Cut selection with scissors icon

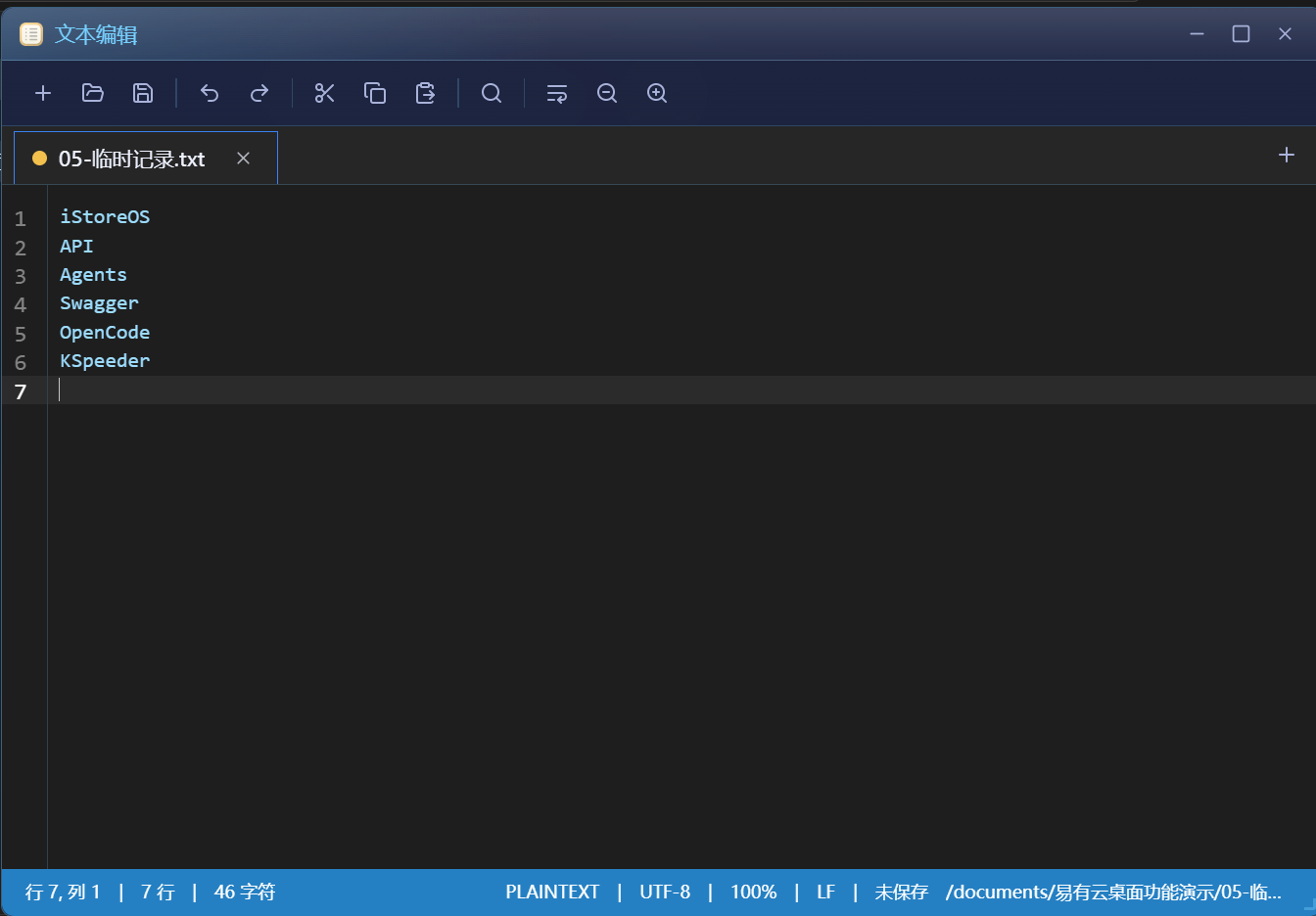pyautogui.click(x=325, y=93)
